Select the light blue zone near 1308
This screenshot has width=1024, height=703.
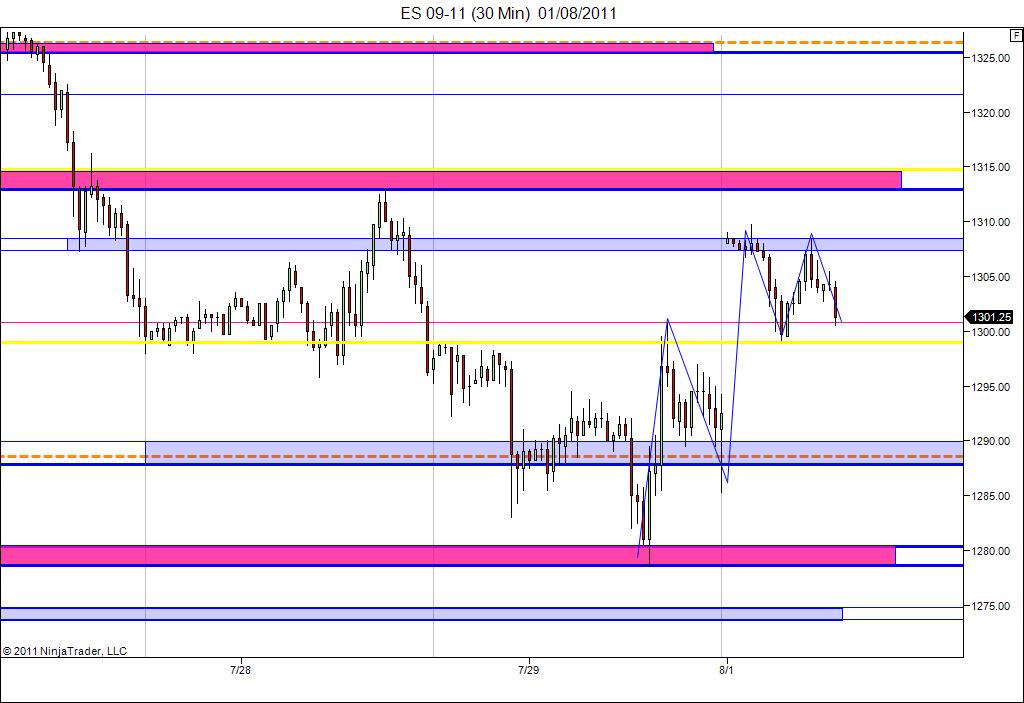click(x=515, y=244)
